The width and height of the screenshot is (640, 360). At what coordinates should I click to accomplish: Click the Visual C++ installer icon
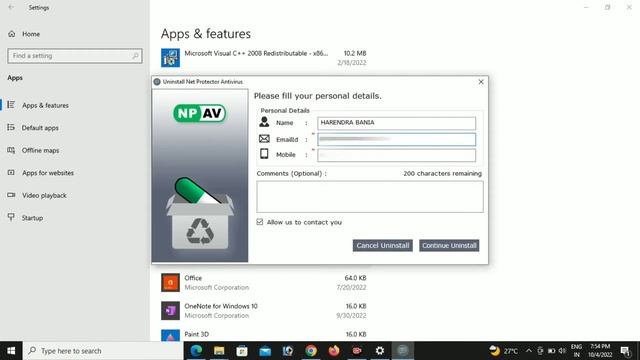pos(170,58)
